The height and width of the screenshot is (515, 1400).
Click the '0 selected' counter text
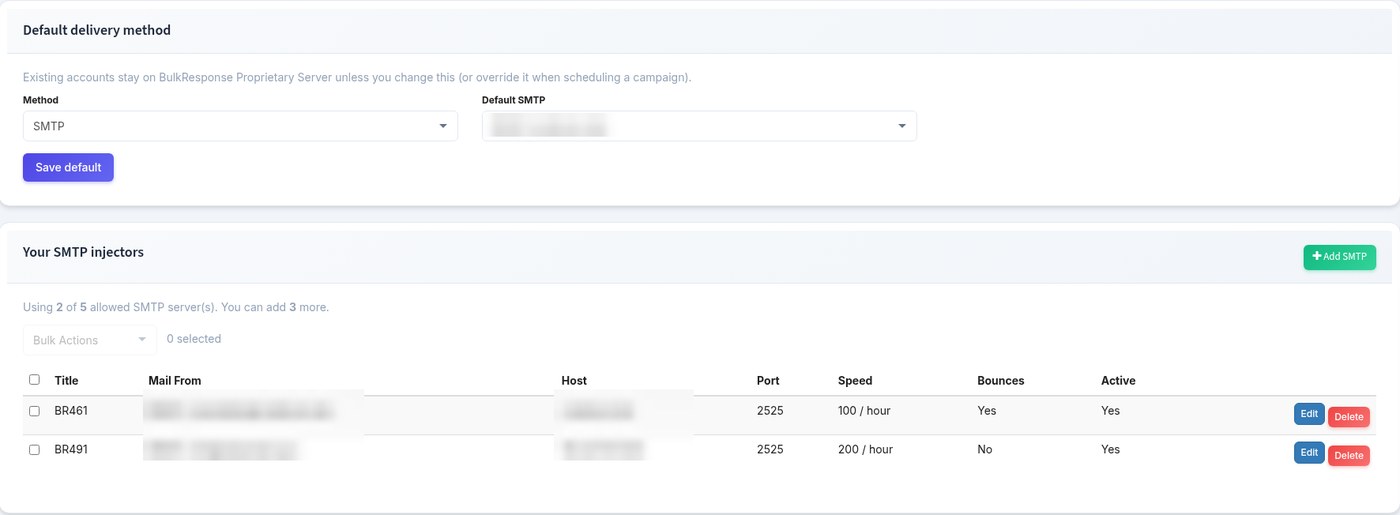pos(194,339)
